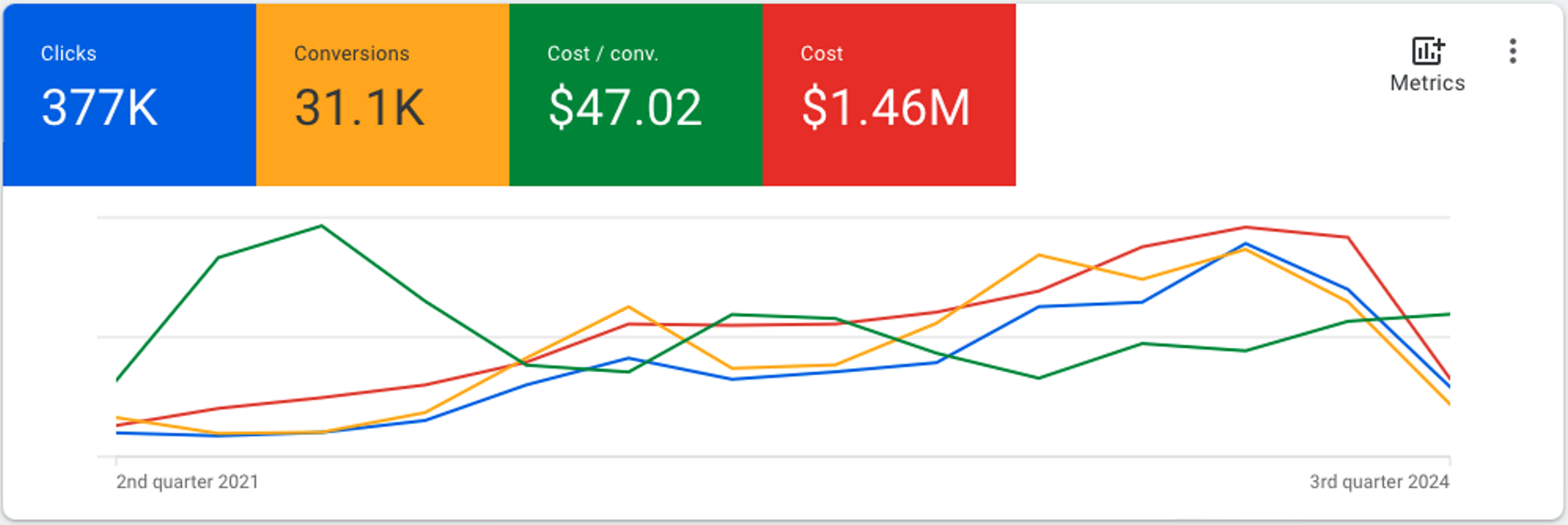Click the 377K clicks value
The height and width of the screenshot is (525, 1568).
[100, 108]
